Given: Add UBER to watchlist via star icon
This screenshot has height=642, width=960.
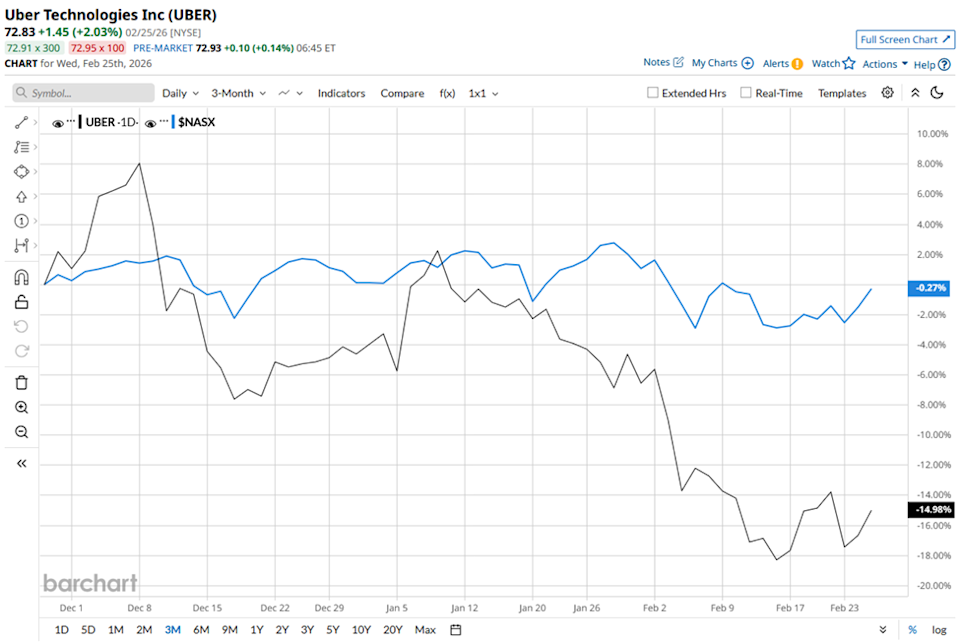Looking at the screenshot, I should (846, 62).
